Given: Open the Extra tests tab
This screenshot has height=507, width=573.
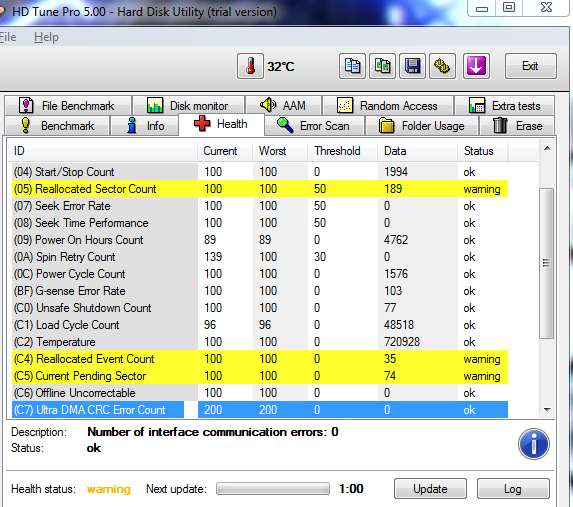Looking at the screenshot, I should pyautogui.click(x=505, y=106).
